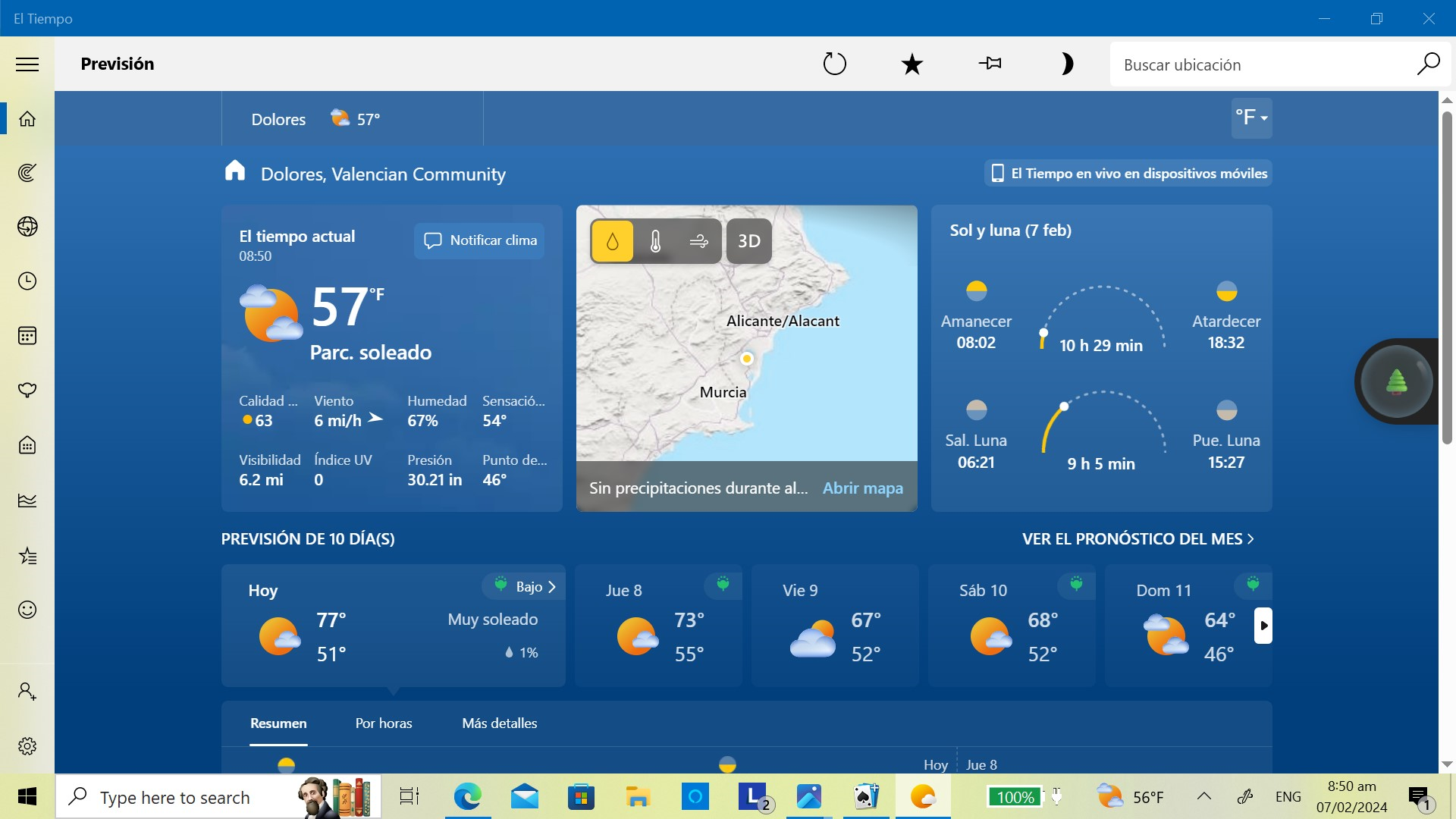Open Microsoft Edge from taskbar
Screen dimensions: 1456x819
(x=467, y=797)
